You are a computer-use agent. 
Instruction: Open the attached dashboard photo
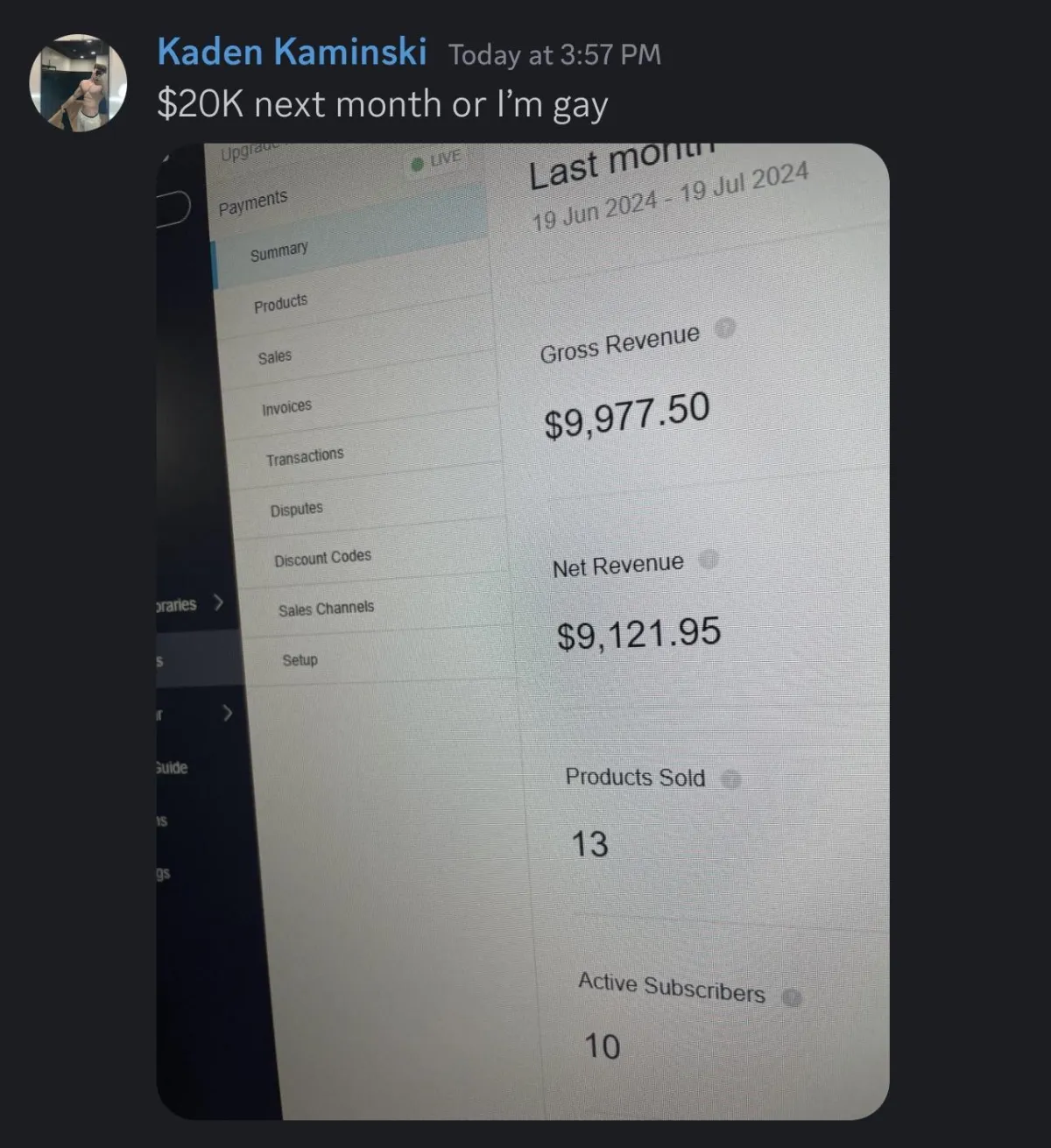pos(523,631)
